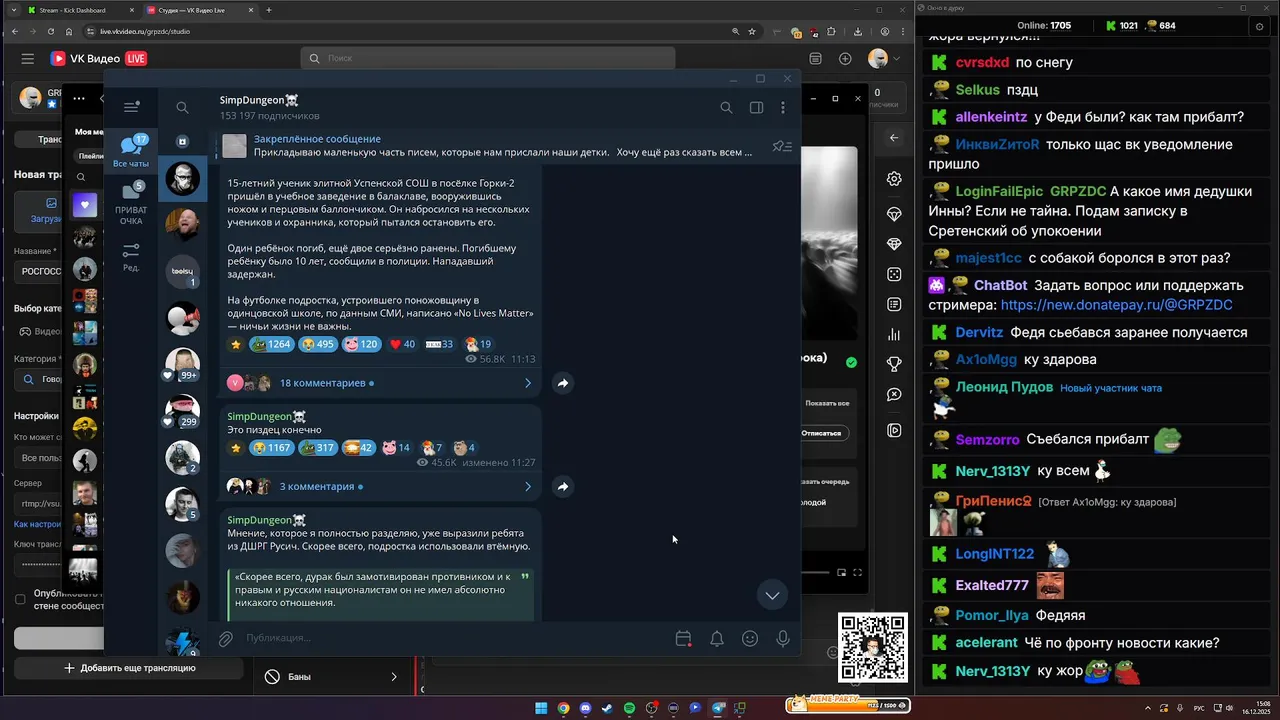
Task: Click Добавить еще трансляцию button
Action: point(129,668)
